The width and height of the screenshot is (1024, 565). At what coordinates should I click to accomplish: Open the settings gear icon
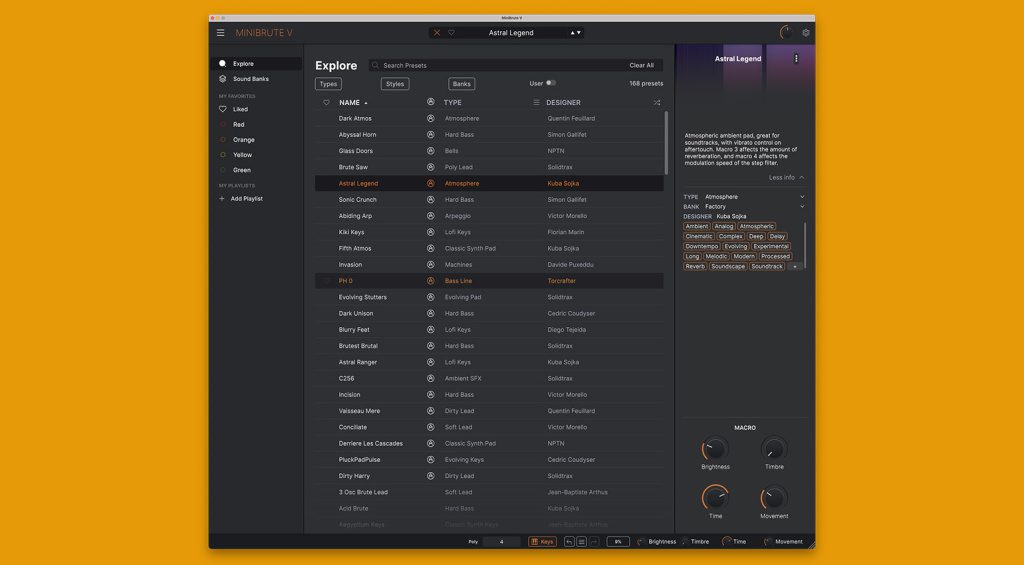[806, 33]
